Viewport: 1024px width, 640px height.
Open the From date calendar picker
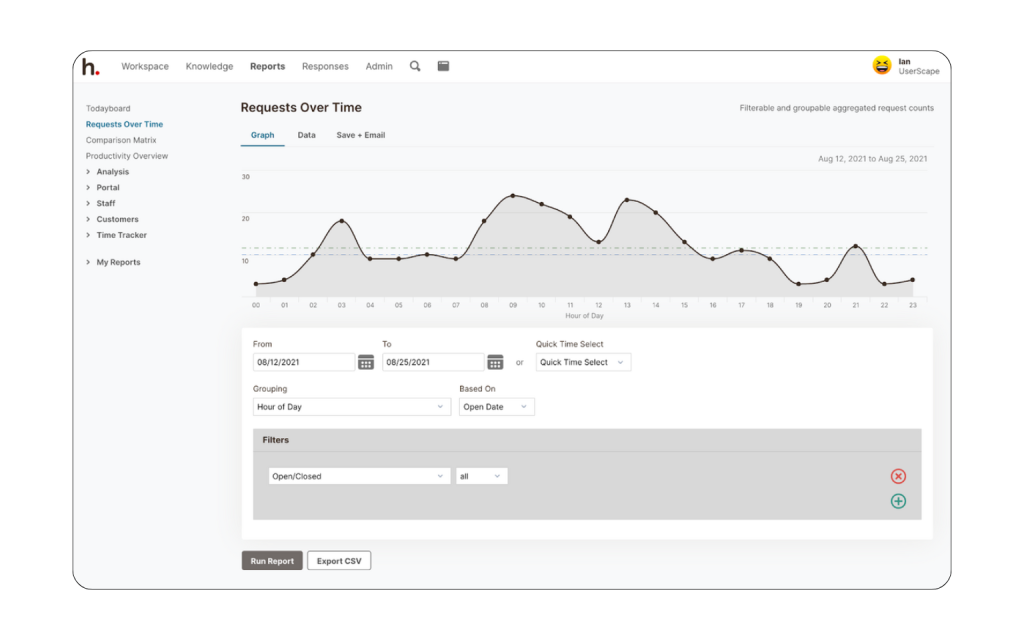tap(366, 362)
